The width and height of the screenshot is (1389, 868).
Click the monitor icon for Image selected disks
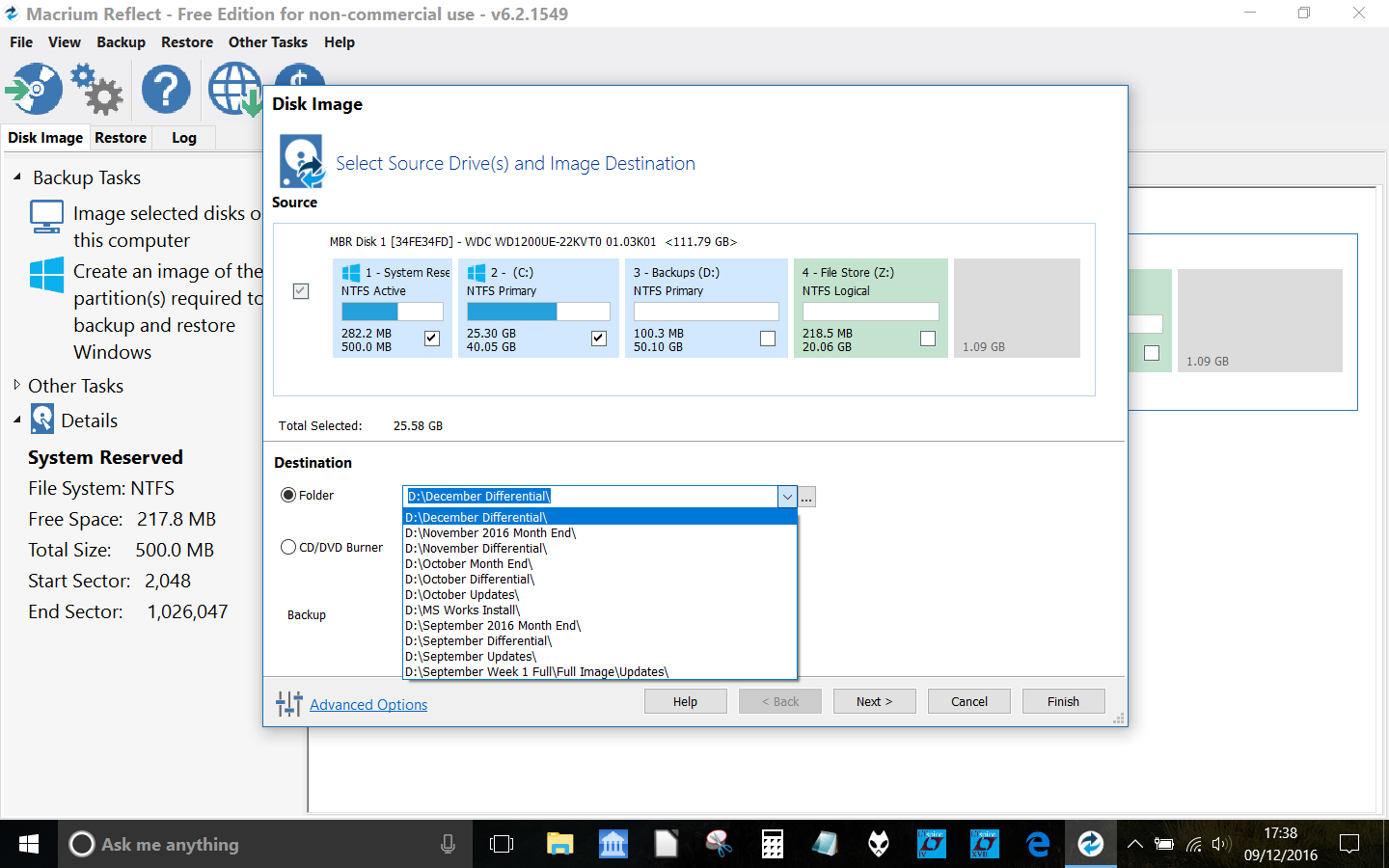click(x=46, y=217)
